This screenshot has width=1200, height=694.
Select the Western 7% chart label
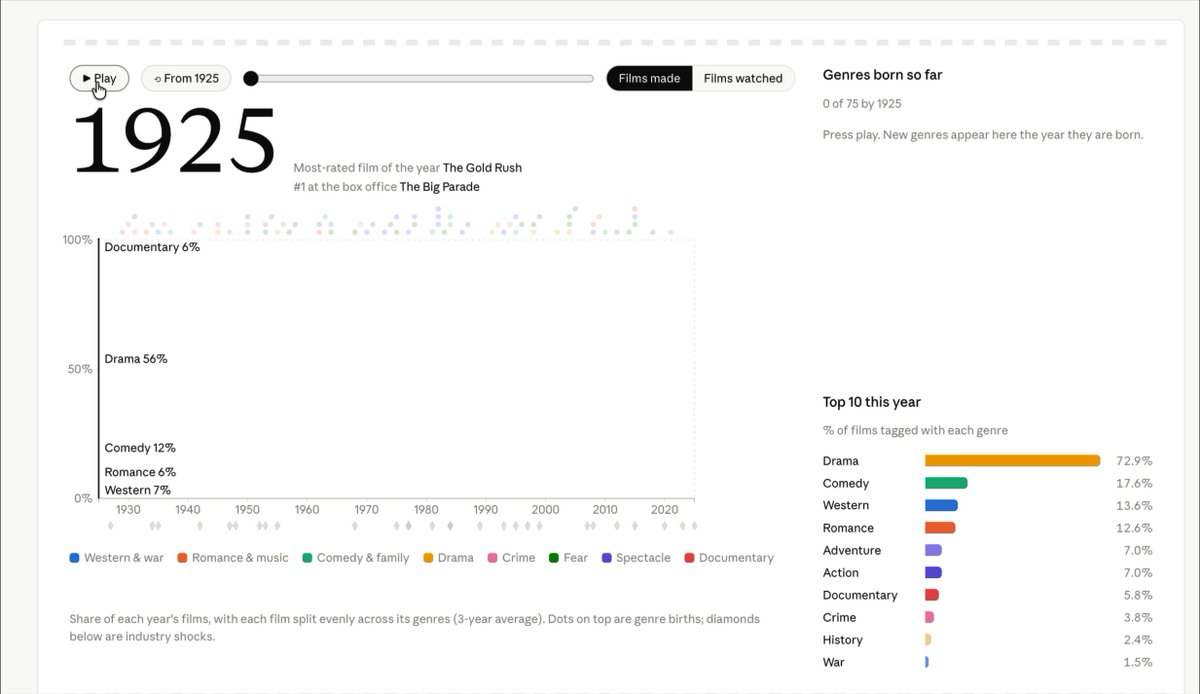138,490
